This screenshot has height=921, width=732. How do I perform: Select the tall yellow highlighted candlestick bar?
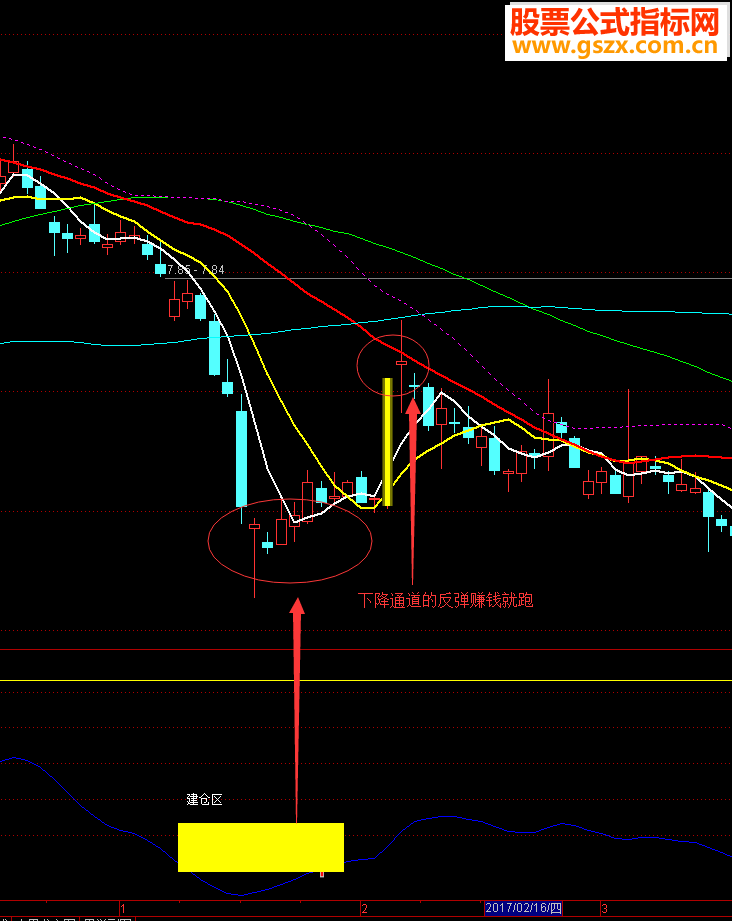click(387, 442)
